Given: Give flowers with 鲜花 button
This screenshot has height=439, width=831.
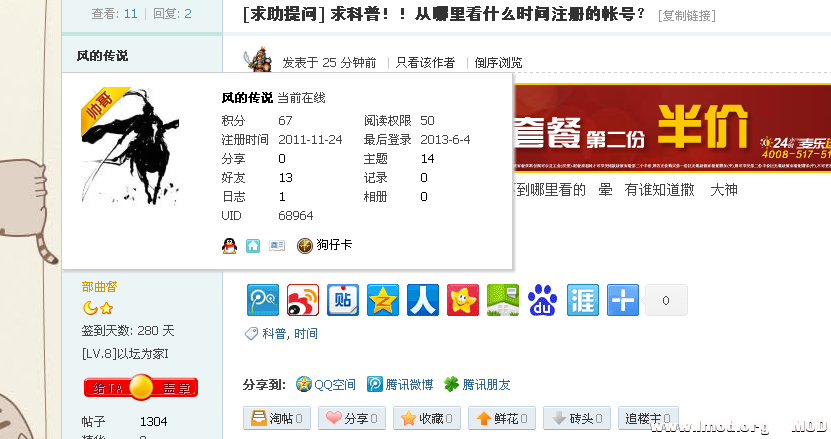Looking at the screenshot, I should coord(502,418).
